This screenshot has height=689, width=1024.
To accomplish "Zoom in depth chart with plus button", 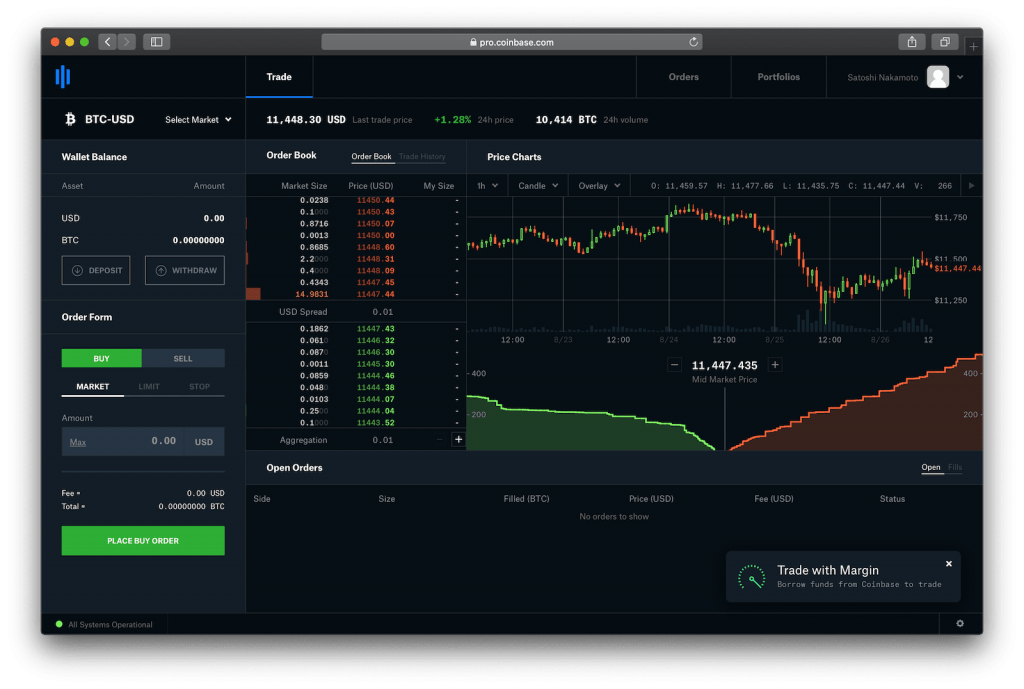I will click(775, 364).
